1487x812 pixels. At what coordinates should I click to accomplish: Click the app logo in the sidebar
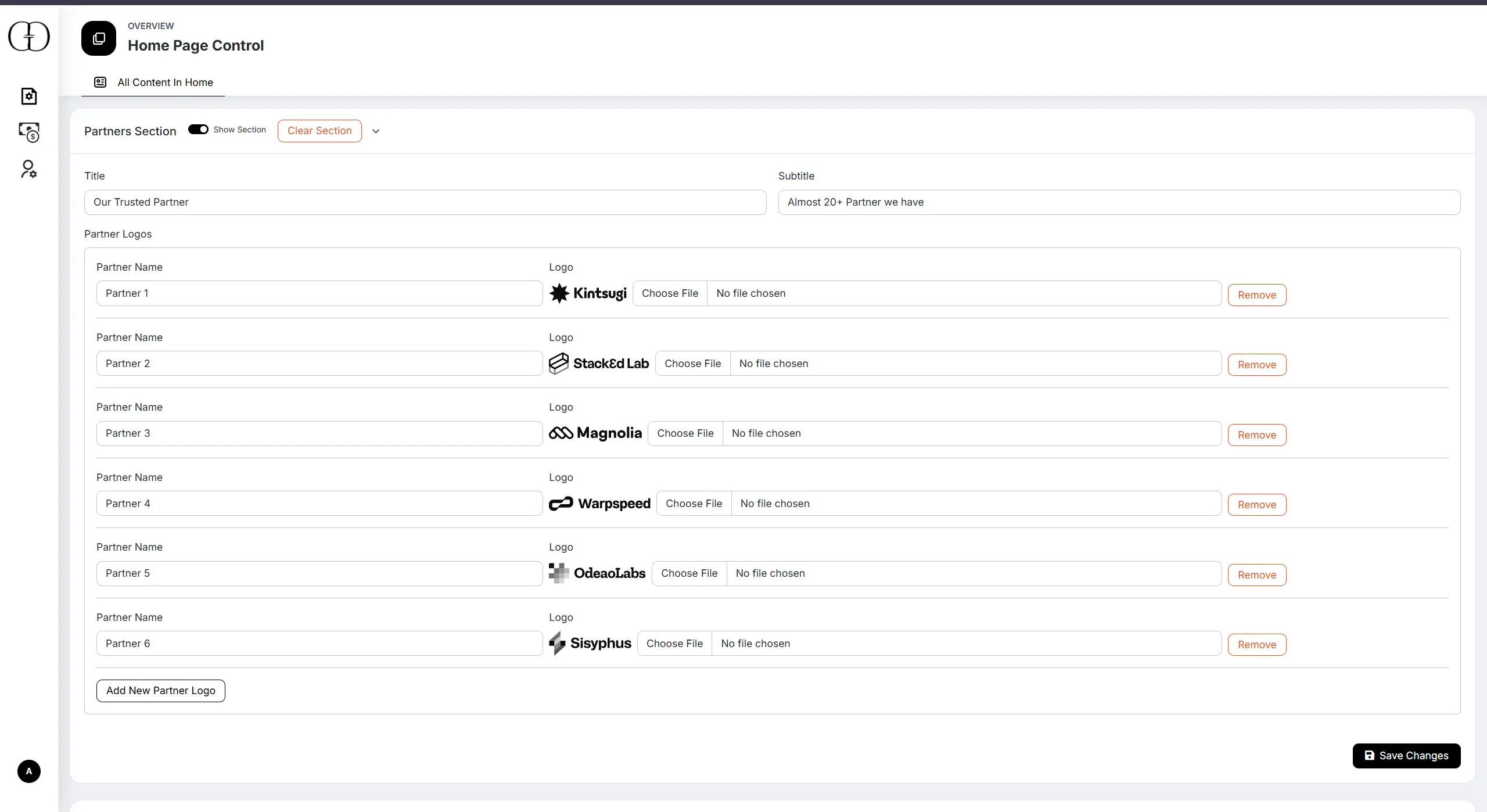[x=29, y=37]
